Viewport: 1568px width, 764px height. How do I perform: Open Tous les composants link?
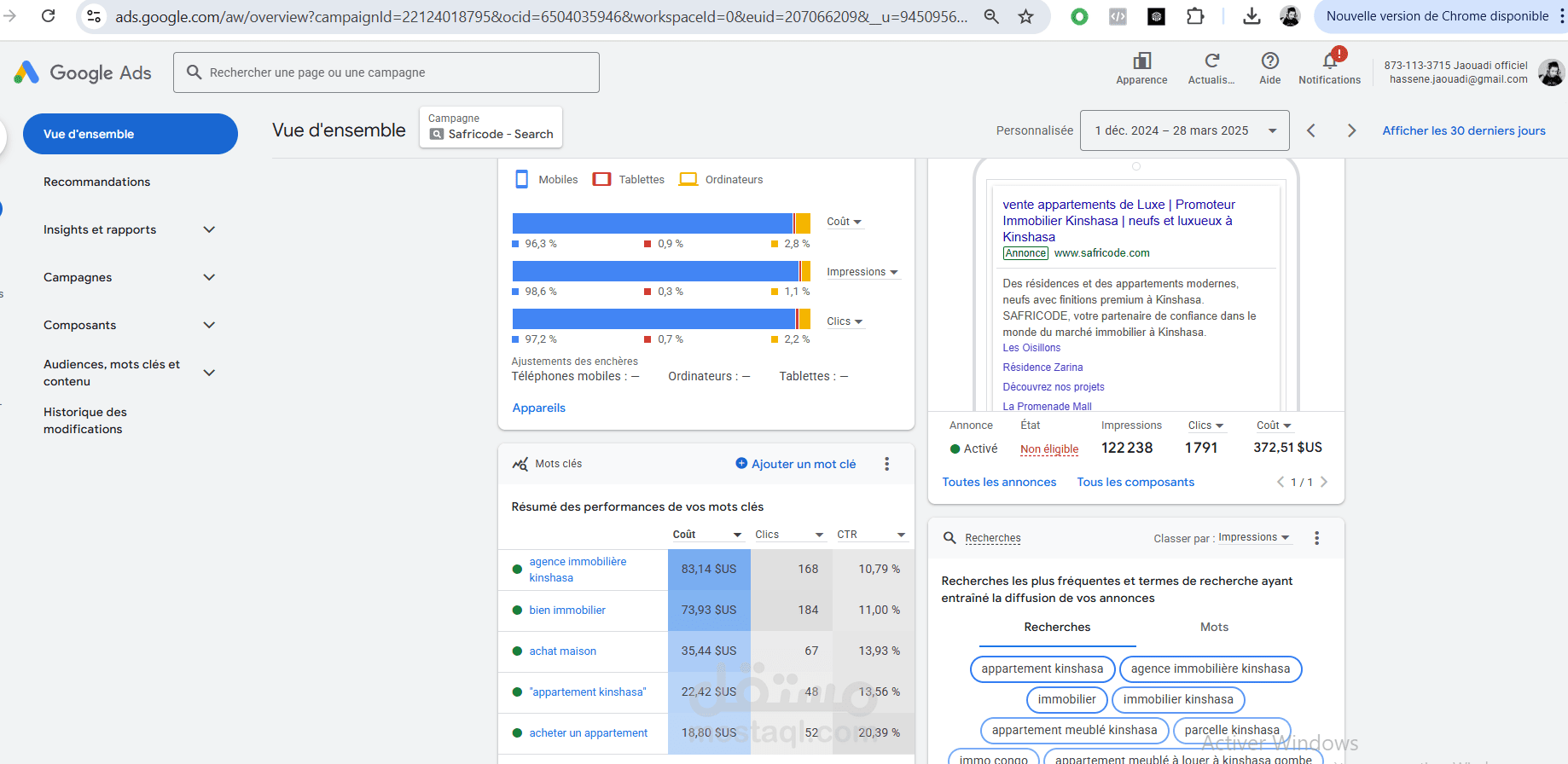[x=1135, y=482]
